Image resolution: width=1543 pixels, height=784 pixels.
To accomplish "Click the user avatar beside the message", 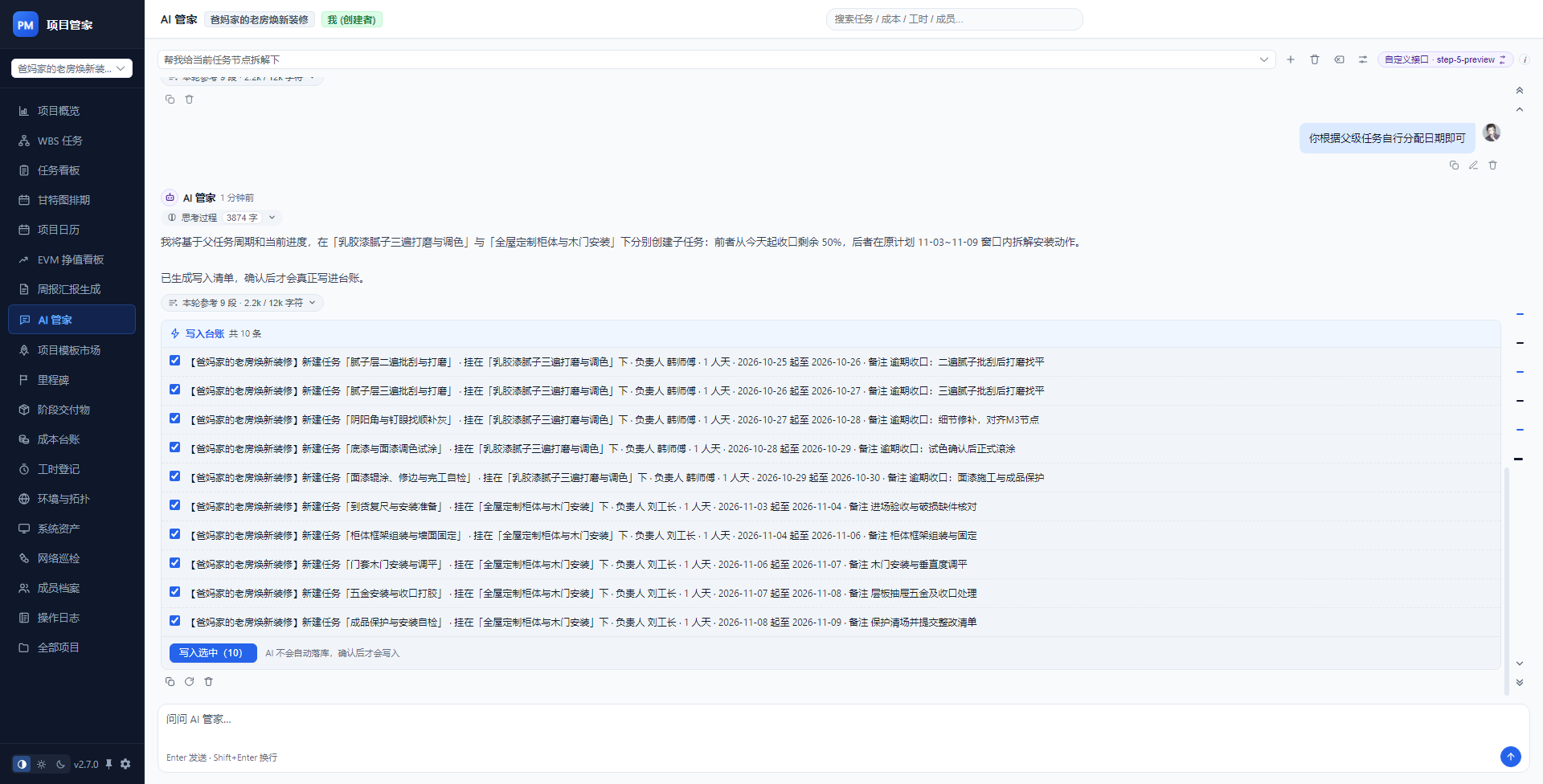I will 1492,133.
